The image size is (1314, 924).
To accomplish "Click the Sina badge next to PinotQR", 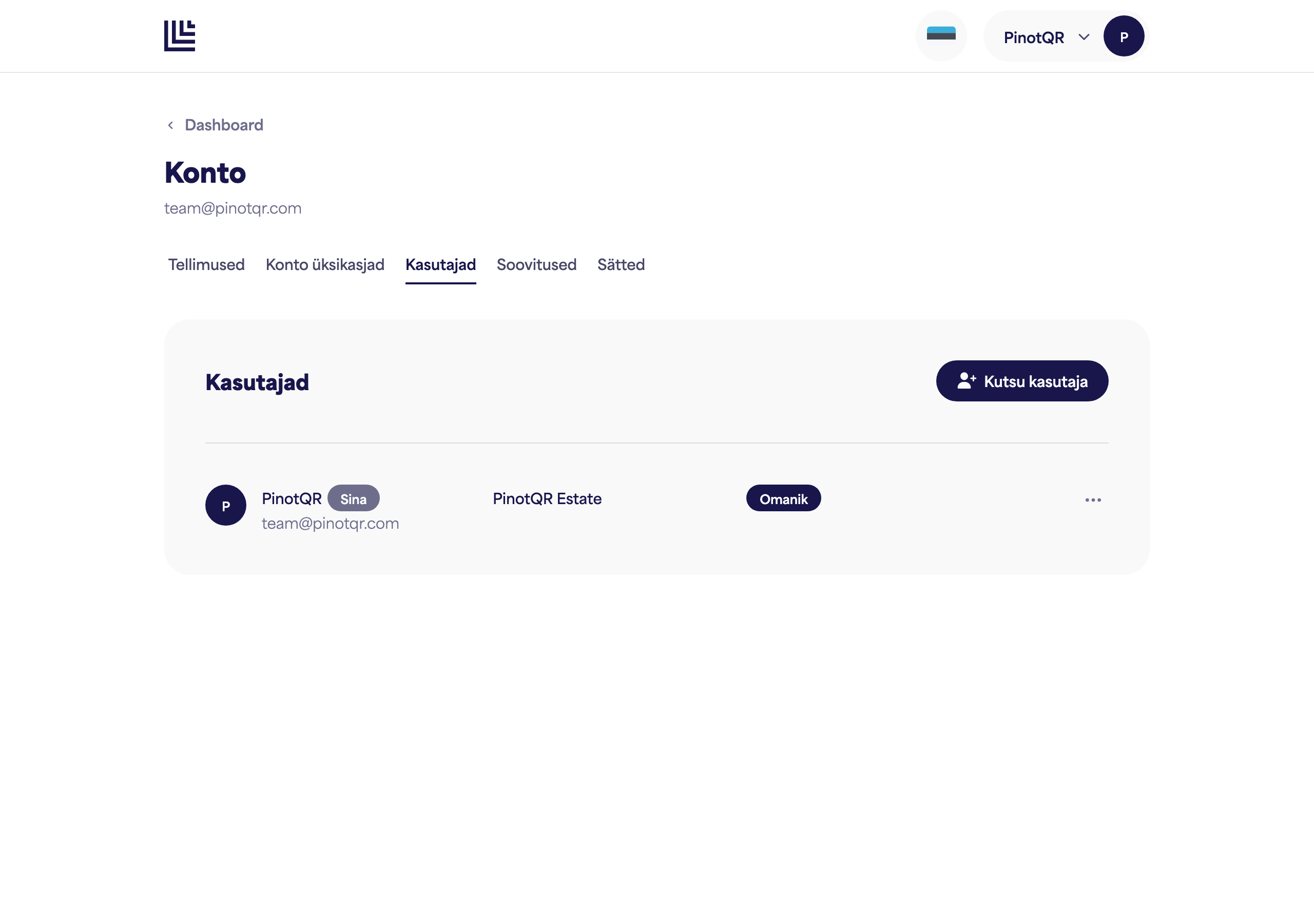I will (353, 498).
